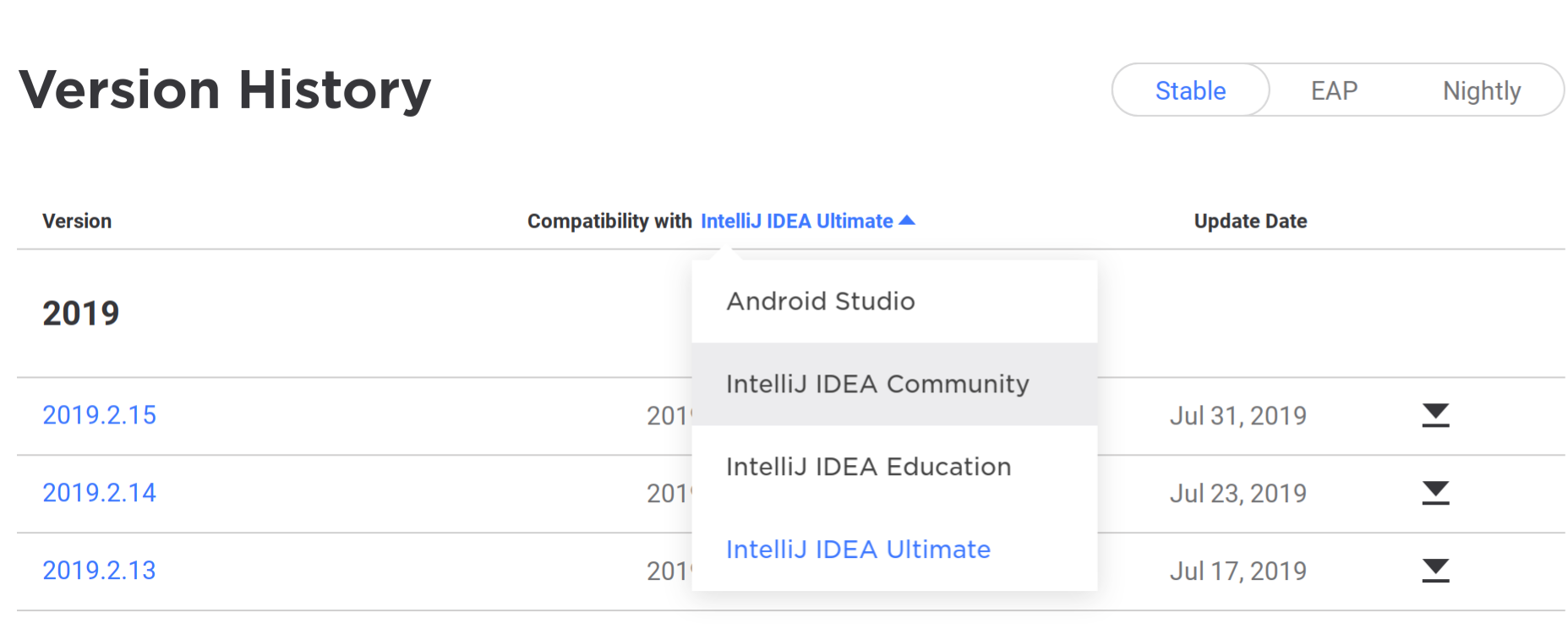
Task: Click the Version History page title
Action: tap(225, 90)
